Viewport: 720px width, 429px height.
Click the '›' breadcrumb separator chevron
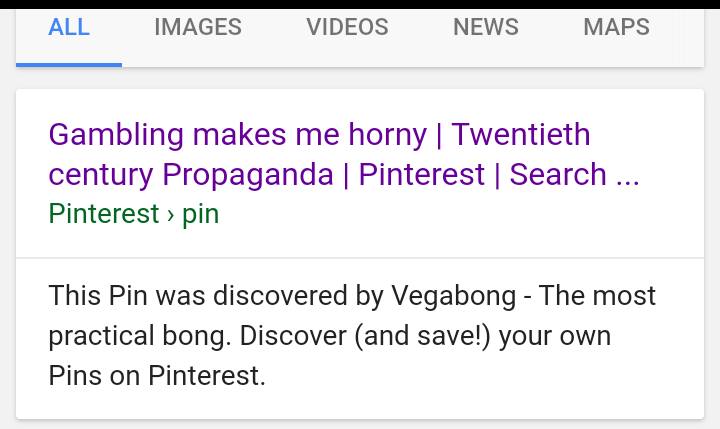pyautogui.click(x=171, y=215)
